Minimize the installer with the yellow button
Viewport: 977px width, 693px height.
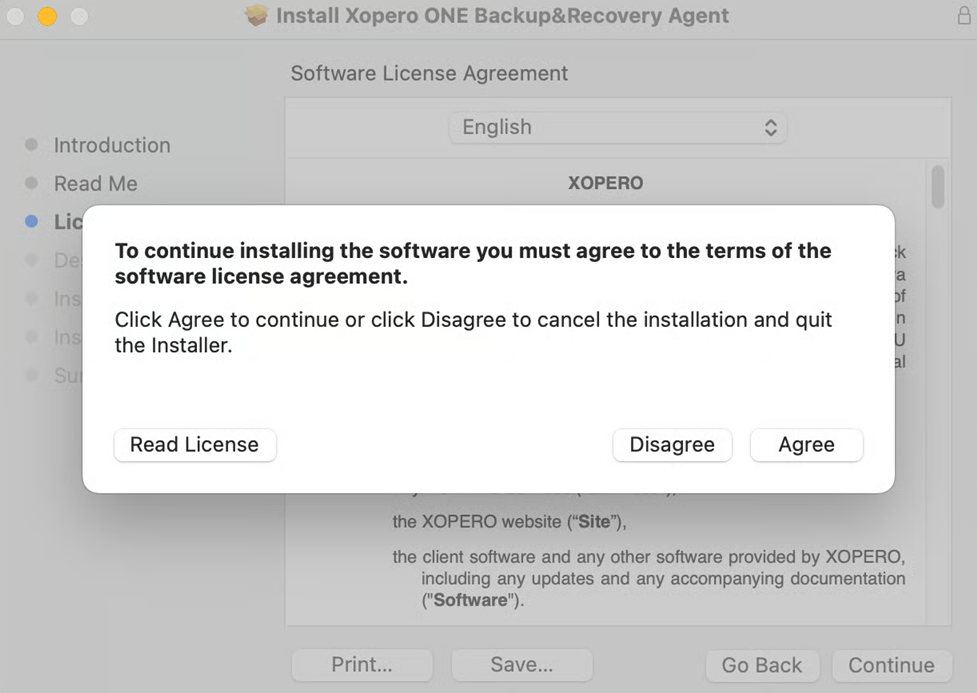point(46,16)
